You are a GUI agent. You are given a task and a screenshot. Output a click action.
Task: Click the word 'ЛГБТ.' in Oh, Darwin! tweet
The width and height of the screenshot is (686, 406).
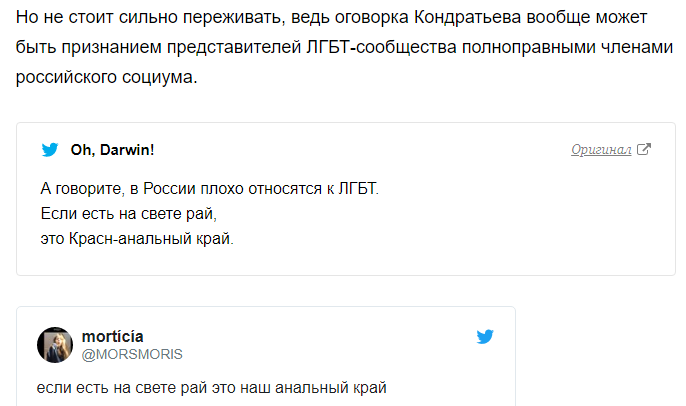361,188
